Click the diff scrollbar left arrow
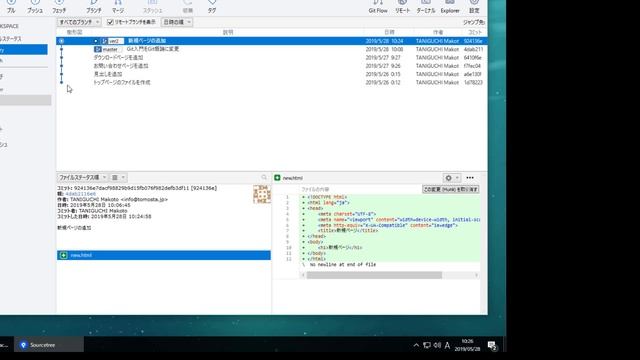Viewport: 640px width, 360px height. point(303,276)
